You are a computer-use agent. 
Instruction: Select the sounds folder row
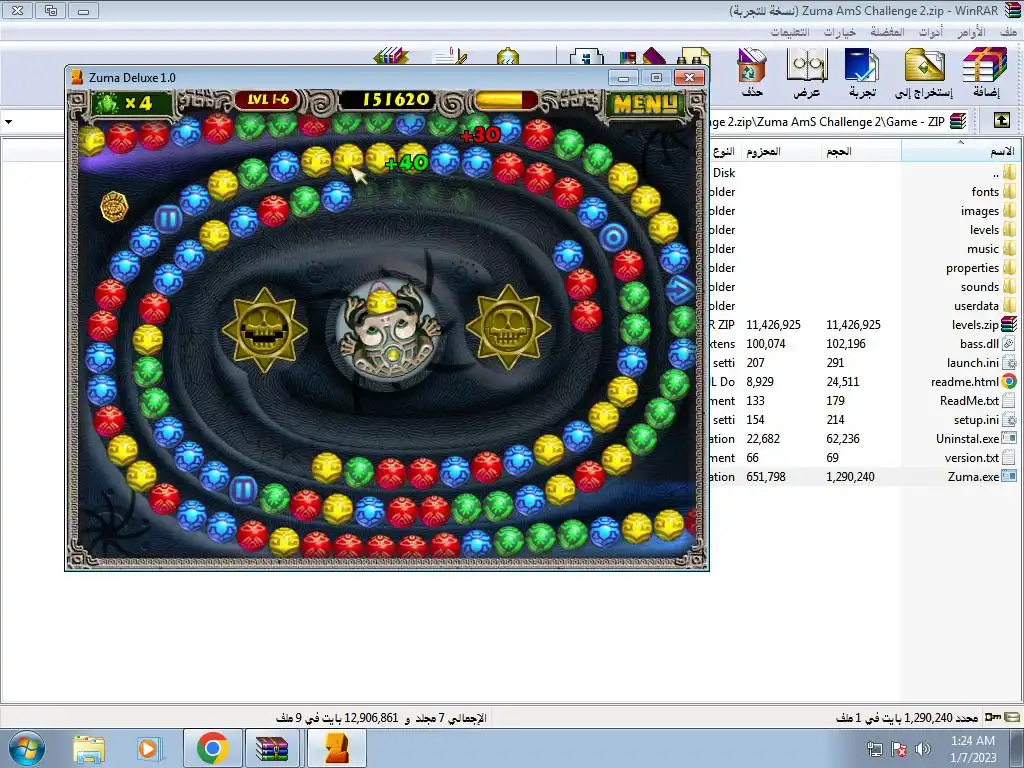click(865, 286)
